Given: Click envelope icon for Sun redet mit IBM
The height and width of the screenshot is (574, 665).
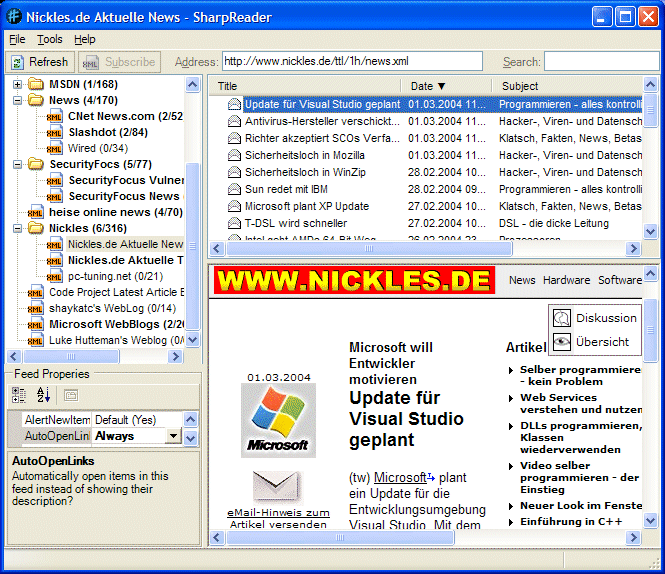Looking at the screenshot, I should (x=234, y=189).
